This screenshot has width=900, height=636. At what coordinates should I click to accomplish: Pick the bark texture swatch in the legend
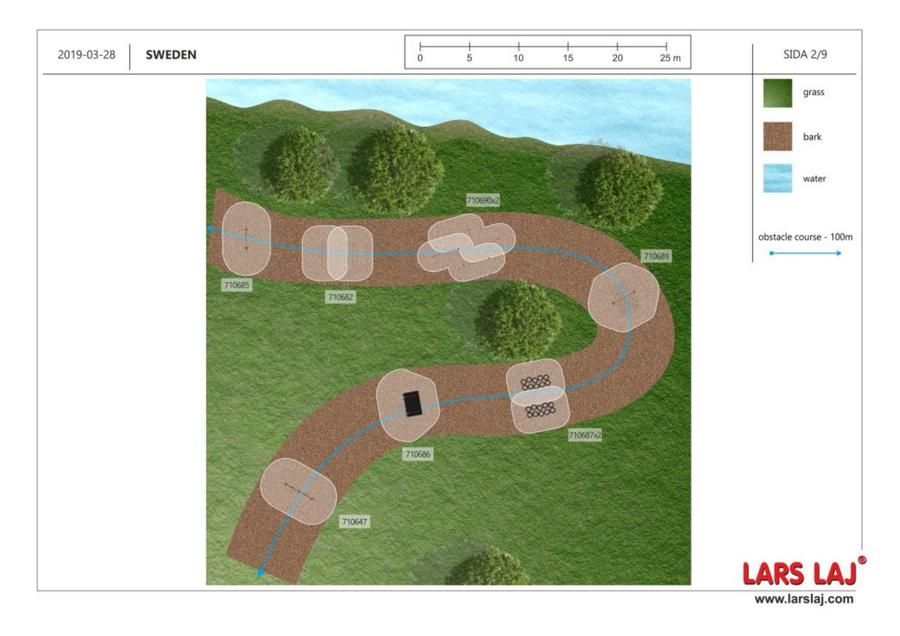777,136
